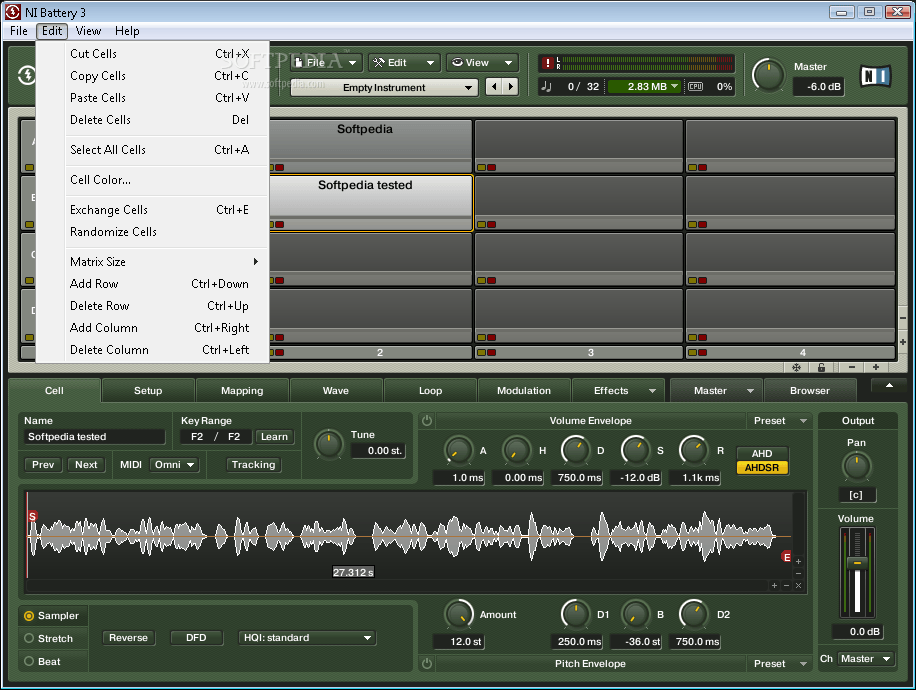The width and height of the screenshot is (916, 690).
Task: Open the Volume Envelope Preset dropdown
Action: tap(780, 421)
